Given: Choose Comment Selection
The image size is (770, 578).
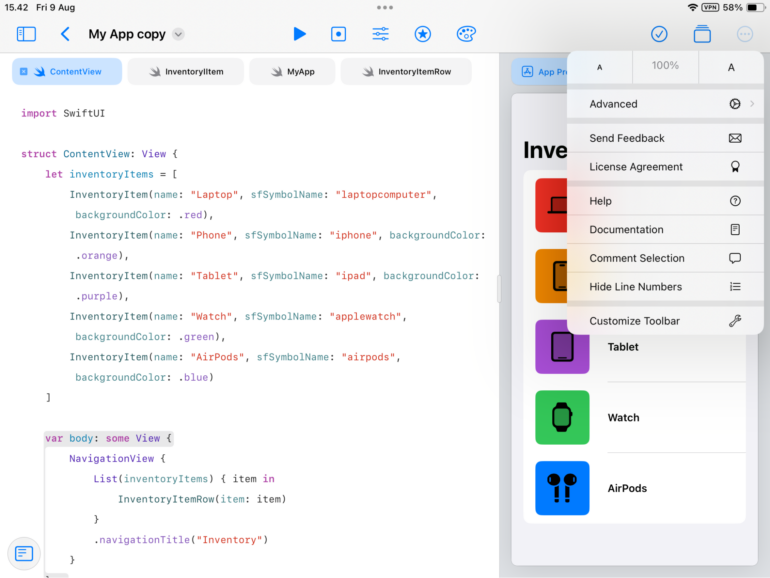Looking at the screenshot, I should coord(665,258).
